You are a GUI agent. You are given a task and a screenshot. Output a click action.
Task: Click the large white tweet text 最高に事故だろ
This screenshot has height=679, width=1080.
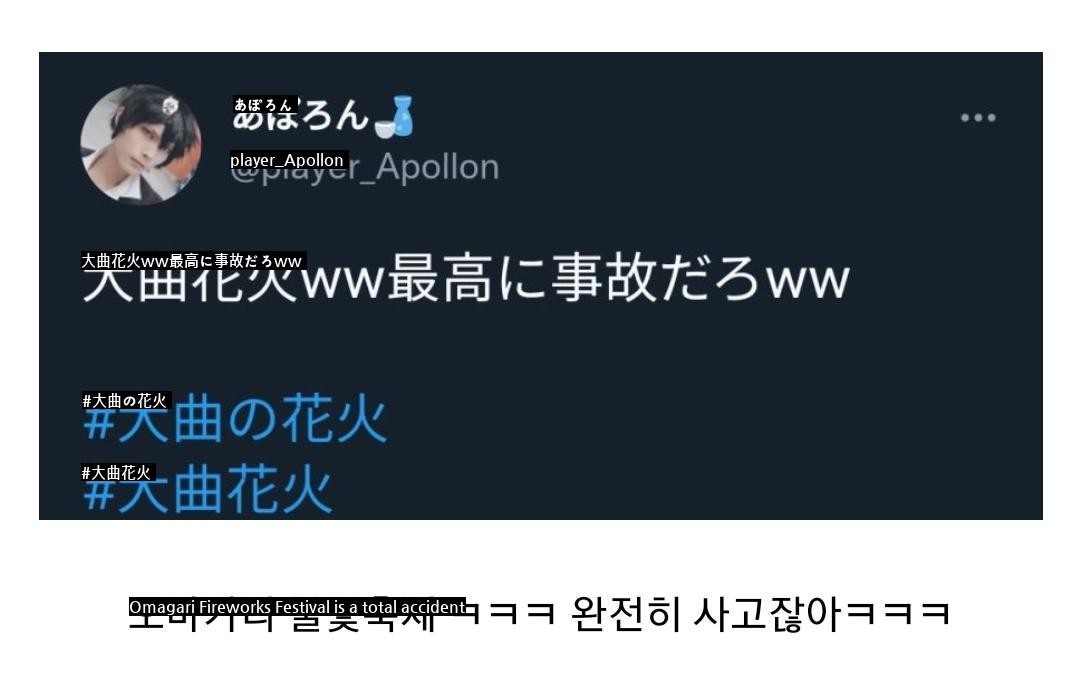pyautogui.click(x=574, y=279)
